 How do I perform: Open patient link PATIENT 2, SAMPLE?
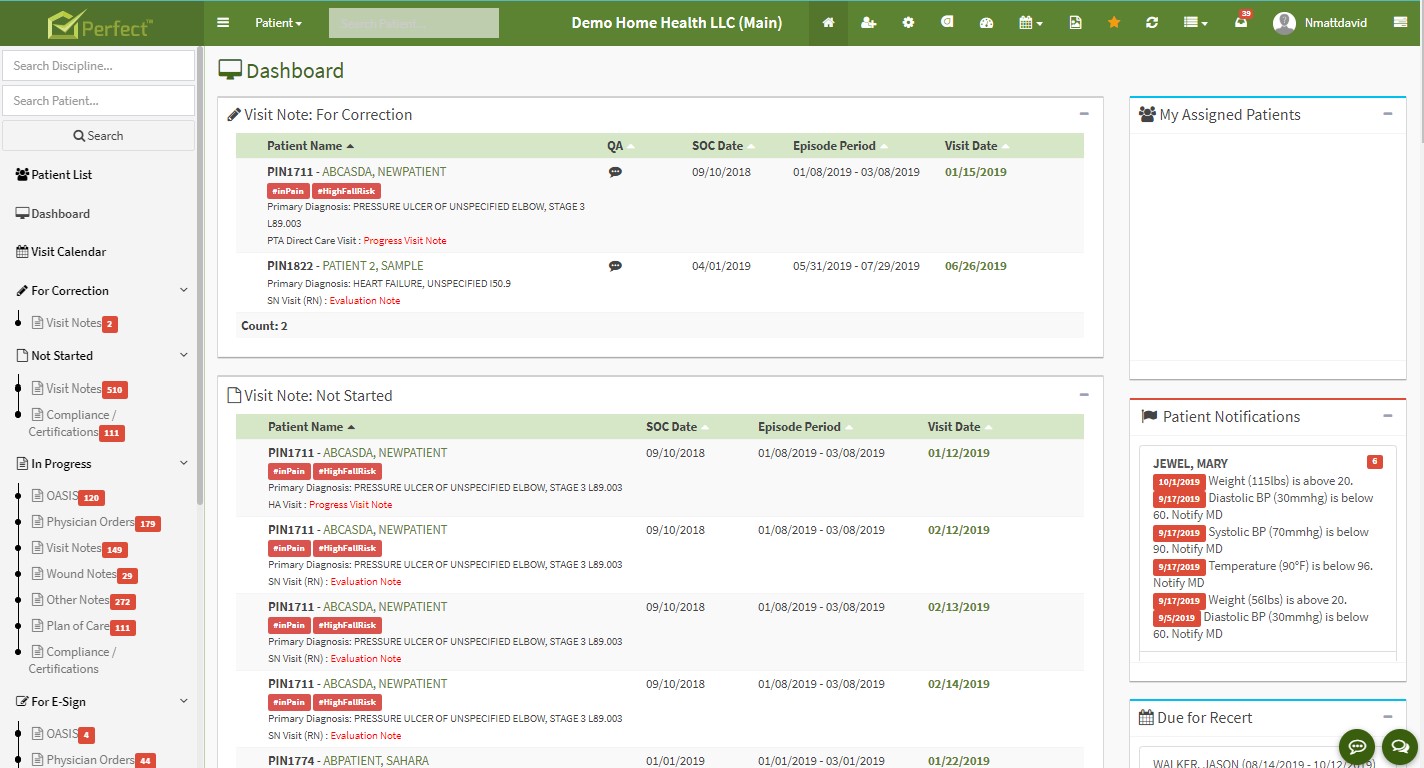tap(373, 266)
